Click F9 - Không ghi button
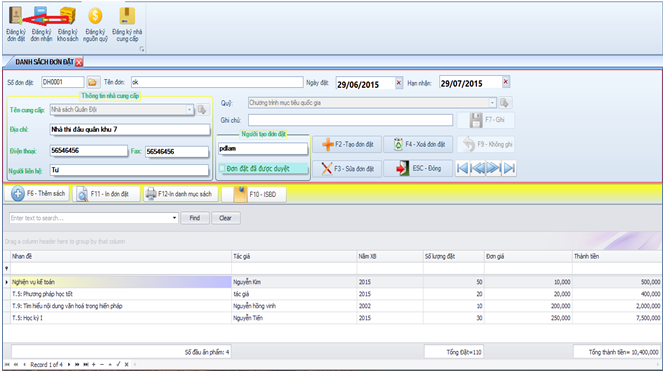 click(486, 145)
